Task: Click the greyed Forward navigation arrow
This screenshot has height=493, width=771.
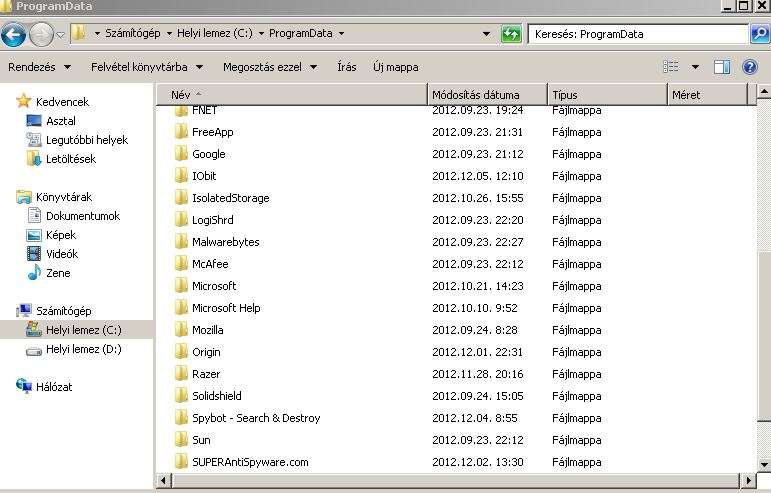Action: (41, 34)
